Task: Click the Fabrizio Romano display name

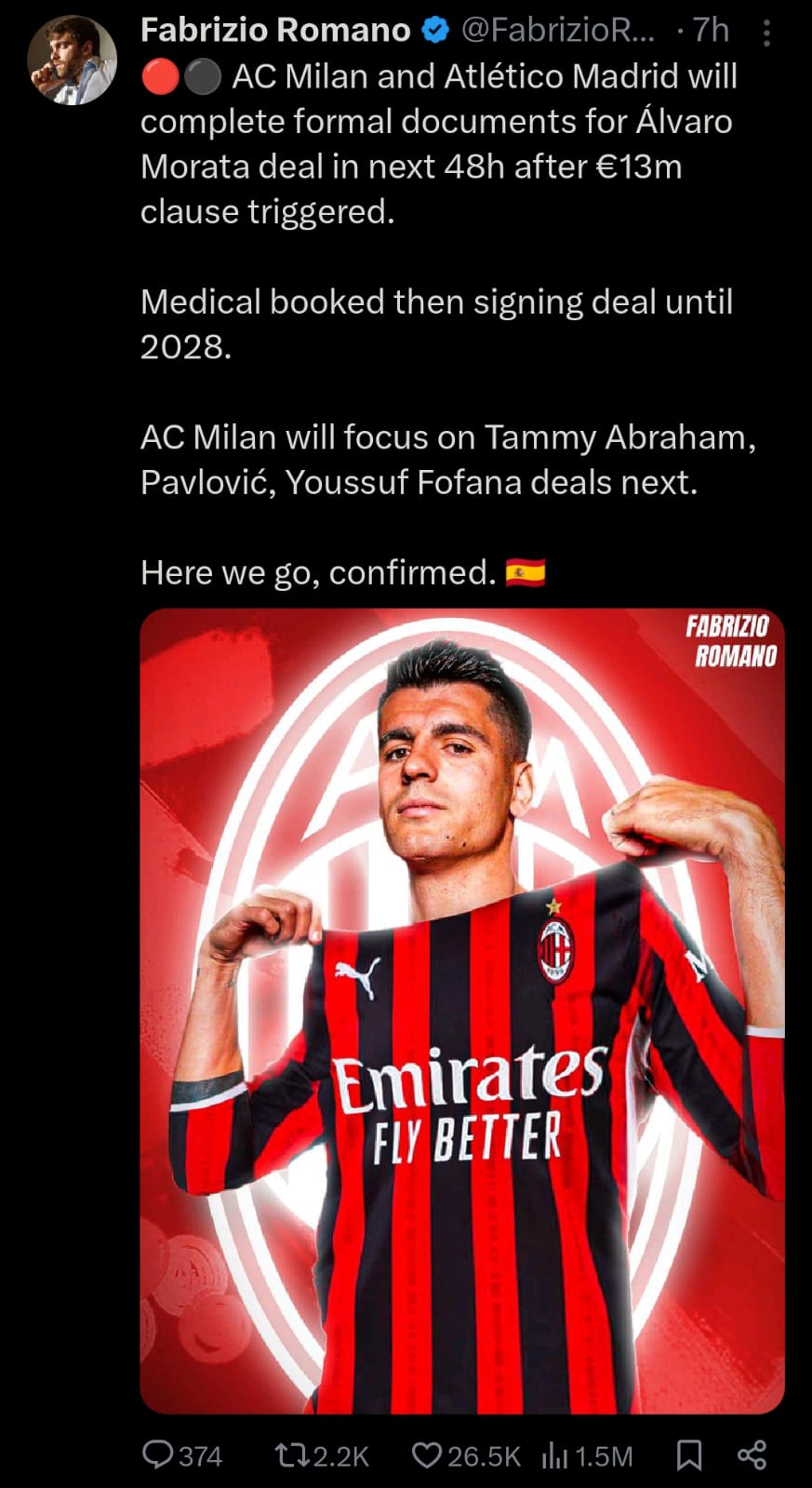Action: [275, 31]
